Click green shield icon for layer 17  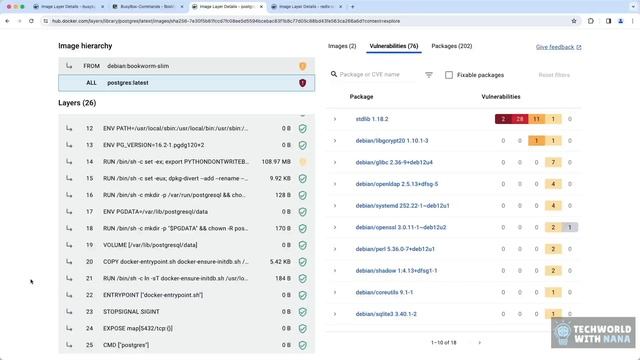point(302,212)
